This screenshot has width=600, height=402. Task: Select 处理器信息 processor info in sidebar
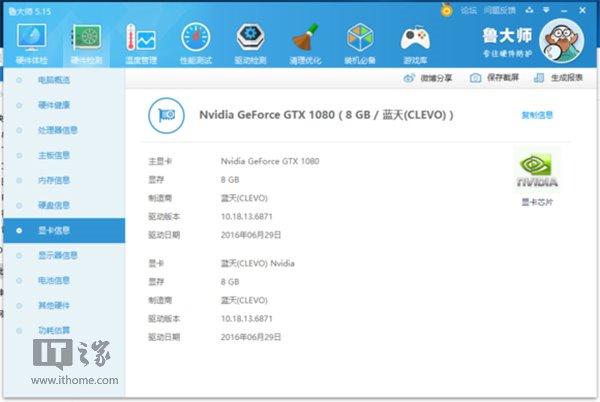(x=57, y=129)
